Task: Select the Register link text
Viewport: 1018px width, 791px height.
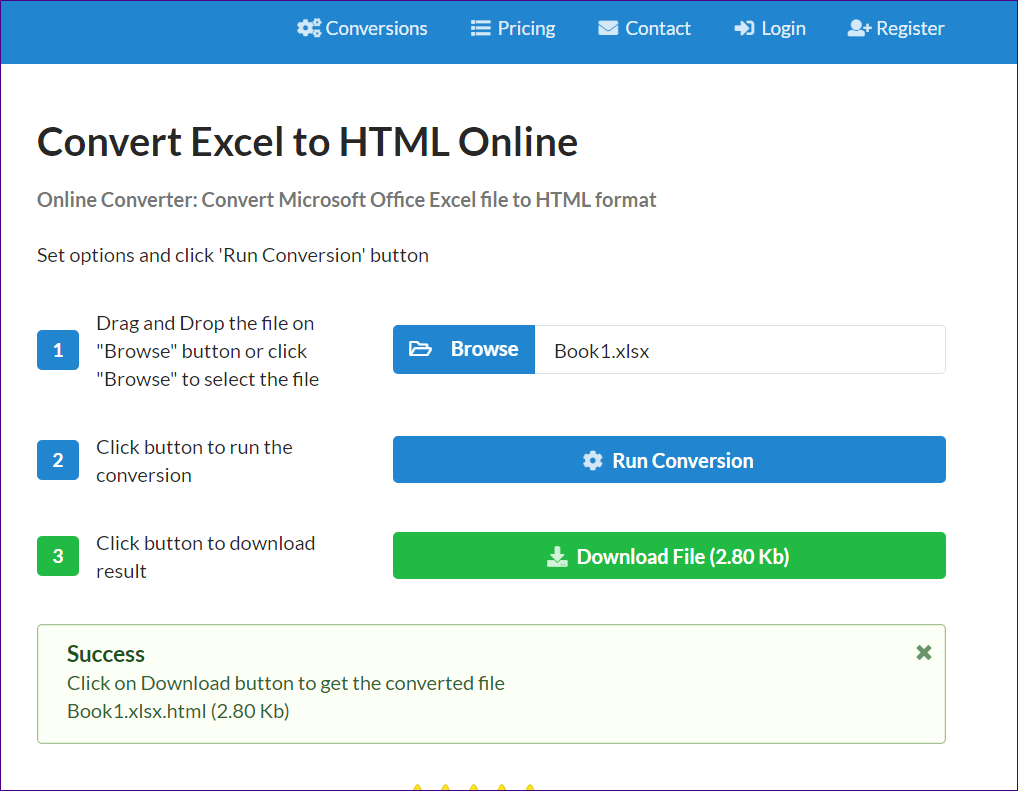Action: point(910,28)
